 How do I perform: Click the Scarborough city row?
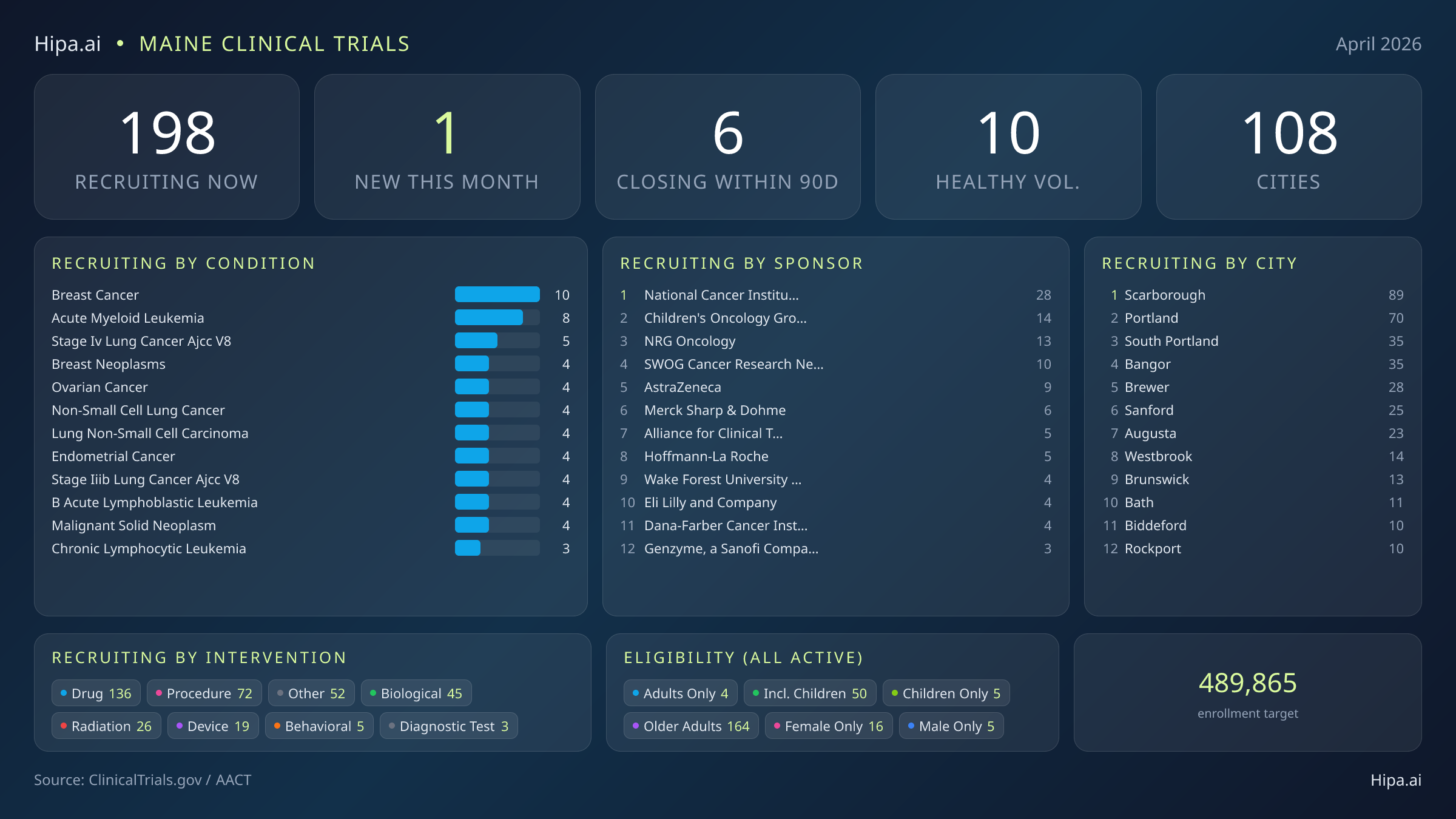pyautogui.click(x=1253, y=295)
